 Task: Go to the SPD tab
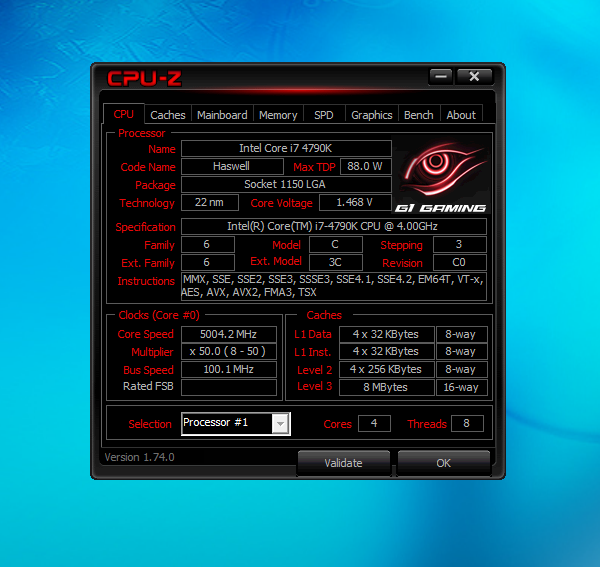coord(324,115)
